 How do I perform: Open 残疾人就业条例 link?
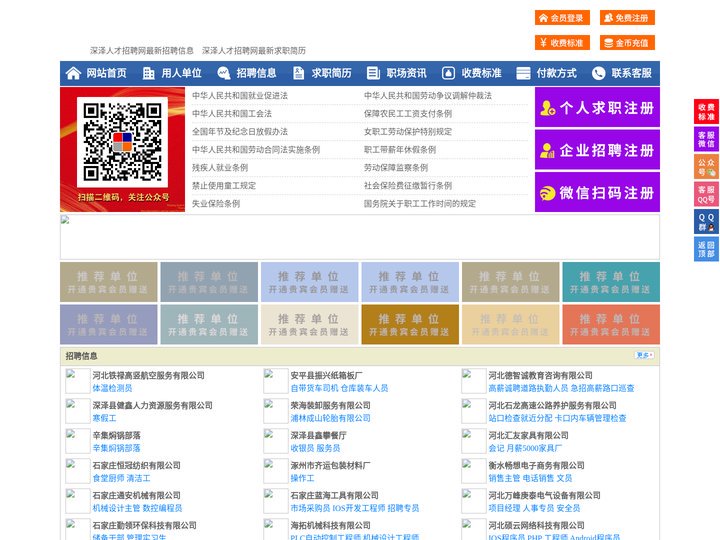pos(220,167)
